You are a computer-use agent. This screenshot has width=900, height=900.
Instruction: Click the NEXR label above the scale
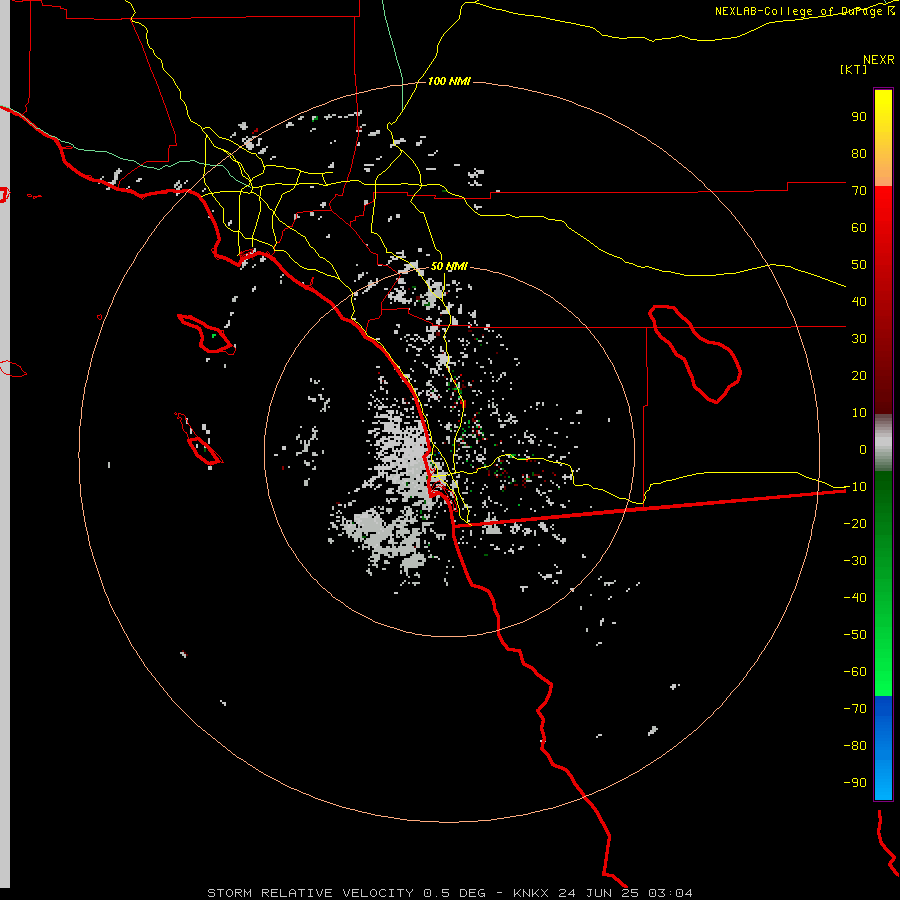[878, 59]
